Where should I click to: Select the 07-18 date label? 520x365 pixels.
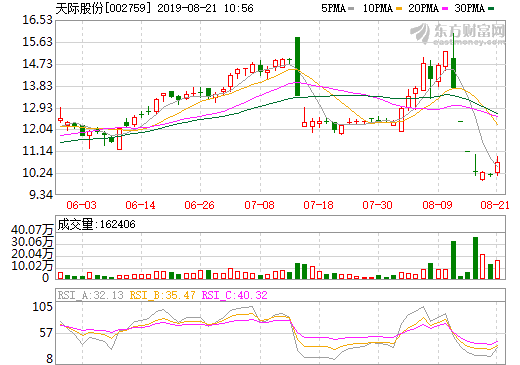pos(318,205)
